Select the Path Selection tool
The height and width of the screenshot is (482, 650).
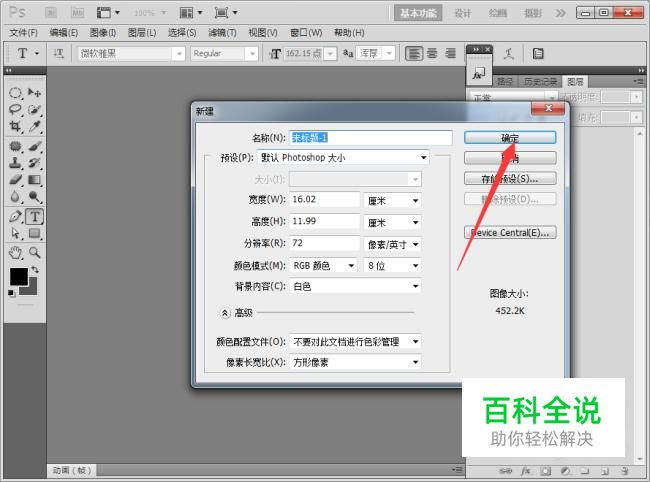pos(15,233)
